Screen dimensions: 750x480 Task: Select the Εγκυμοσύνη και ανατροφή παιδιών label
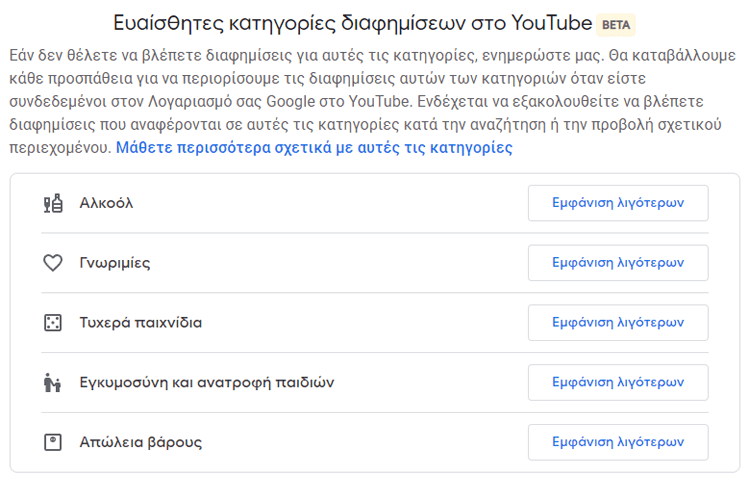point(207,382)
